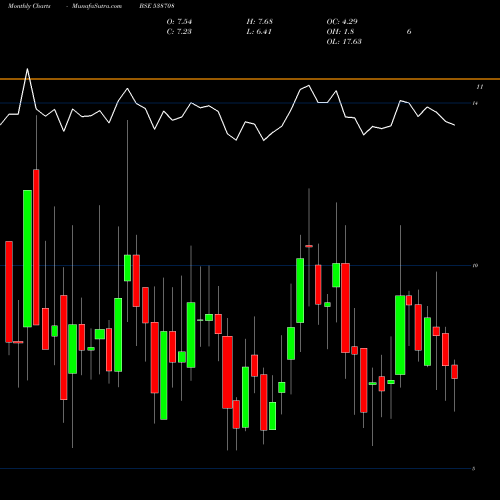Click the 'BSE 538798' ticker label

click(x=157, y=6)
